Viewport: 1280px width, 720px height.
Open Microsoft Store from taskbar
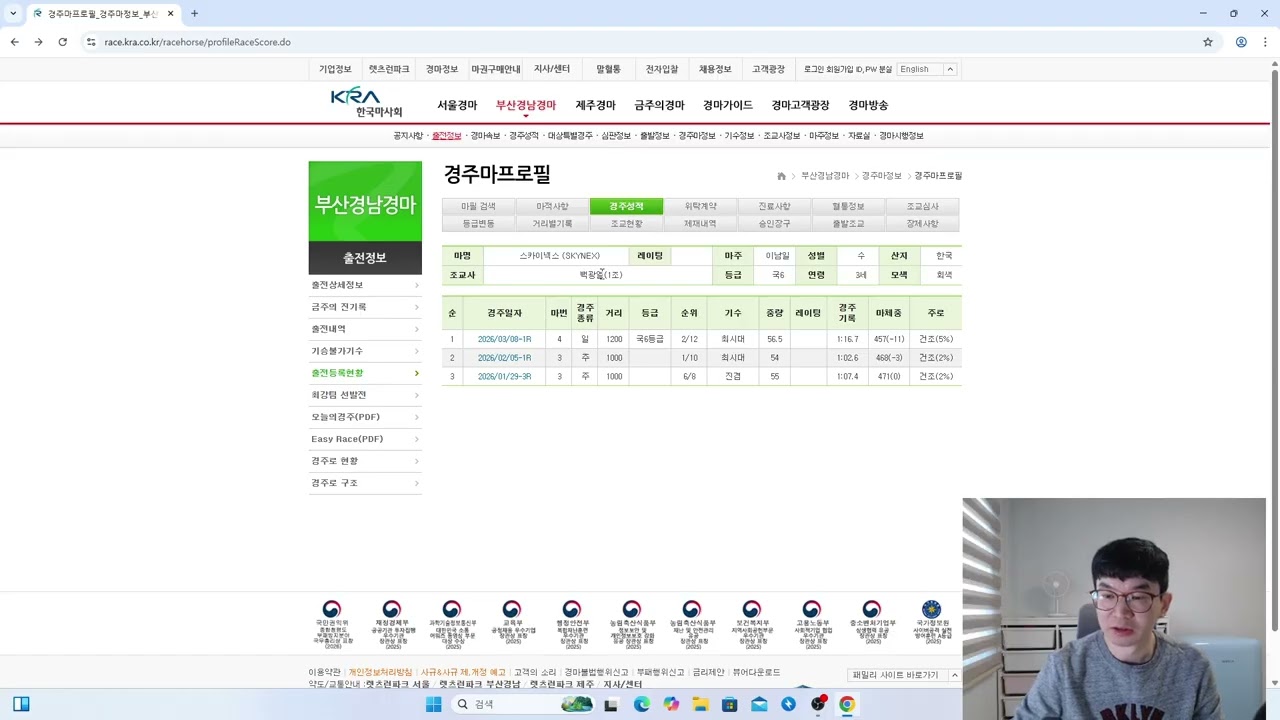click(x=730, y=704)
